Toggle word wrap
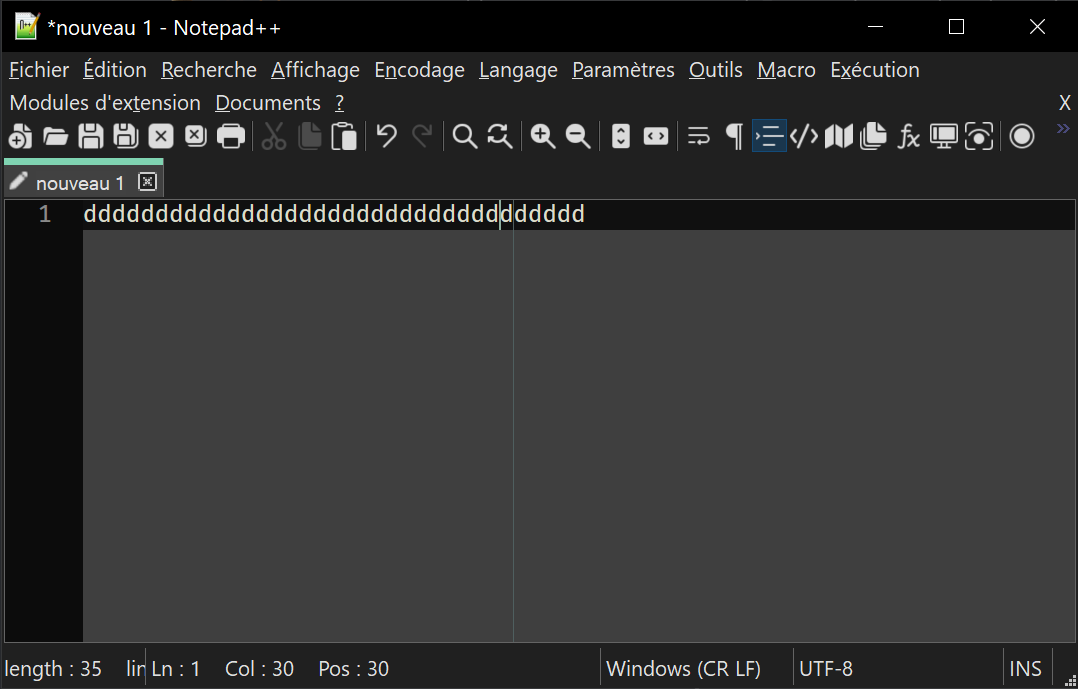 click(698, 135)
